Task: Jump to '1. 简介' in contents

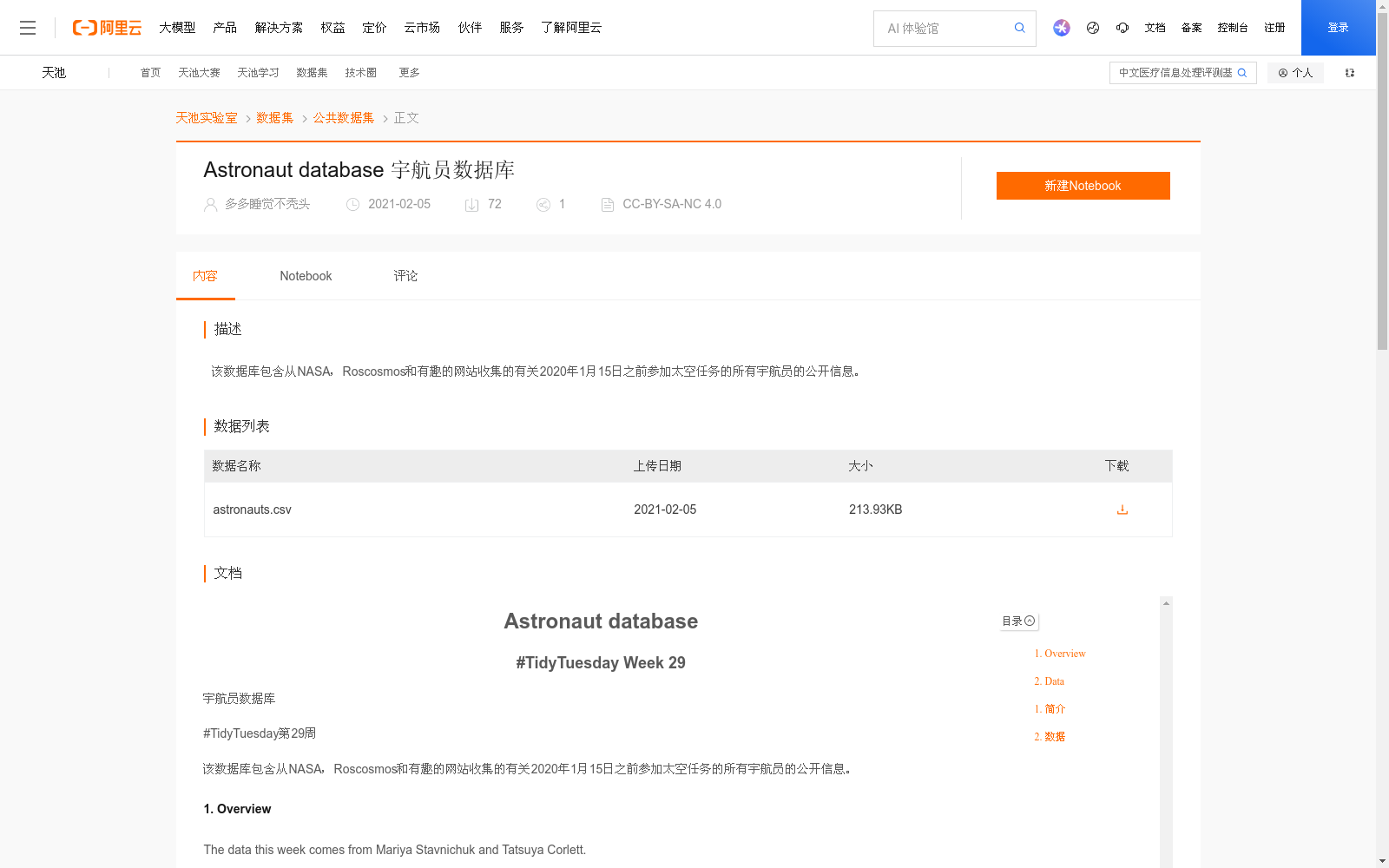Action: point(1050,709)
